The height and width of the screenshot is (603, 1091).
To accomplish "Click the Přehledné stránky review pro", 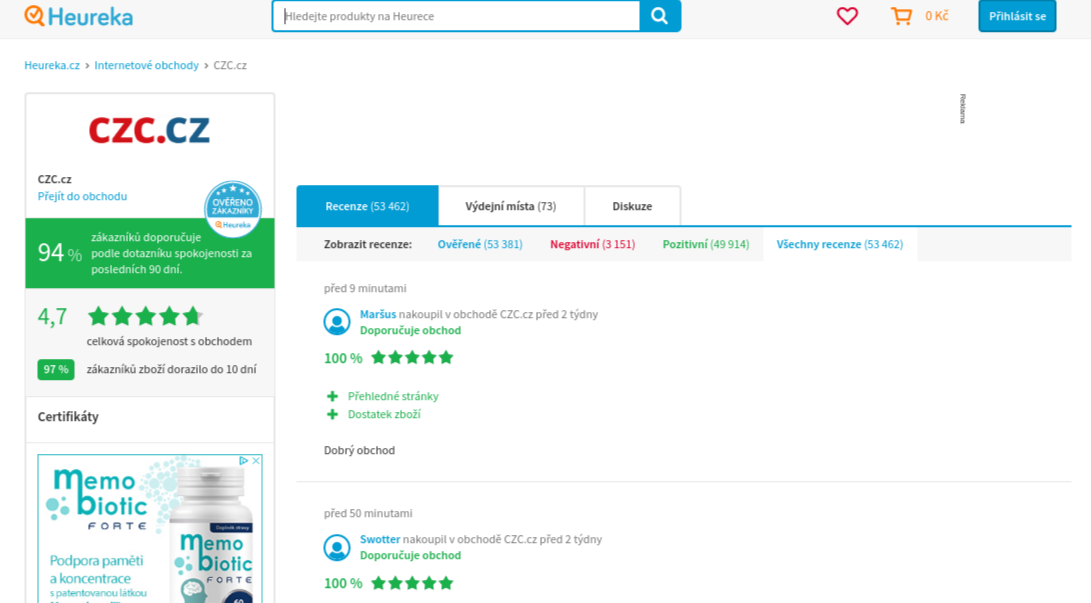I will [x=393, y=396].
